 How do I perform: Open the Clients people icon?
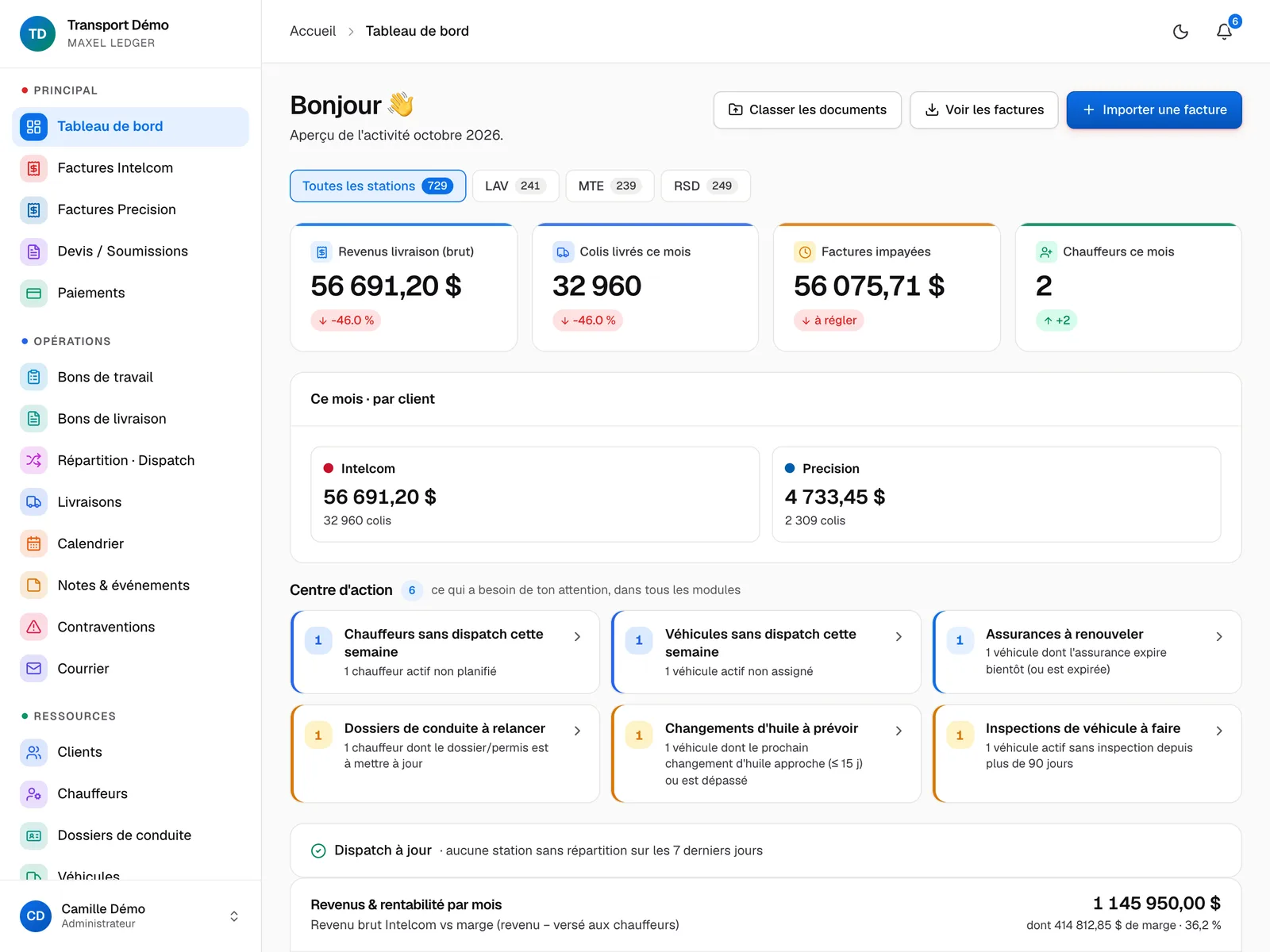coord(33,752)
